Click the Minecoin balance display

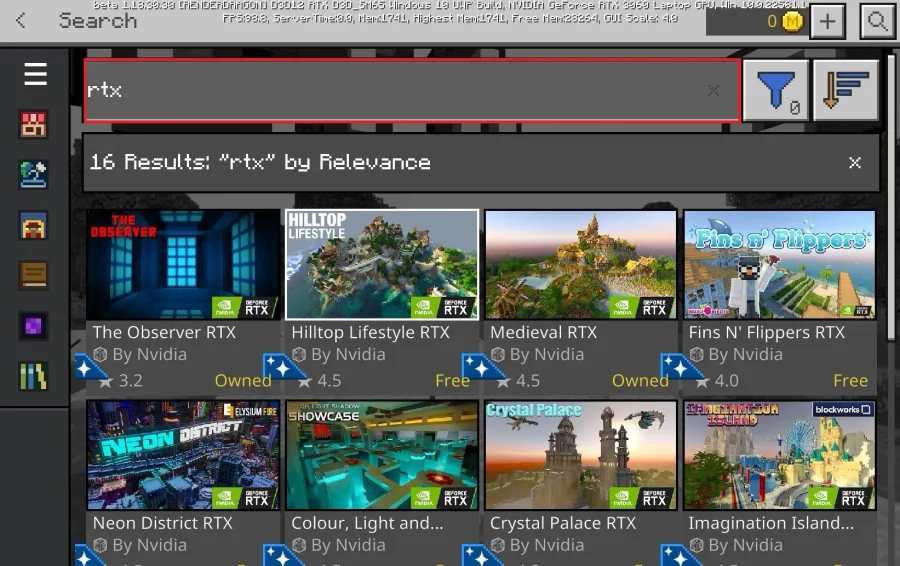pos(757,22)
